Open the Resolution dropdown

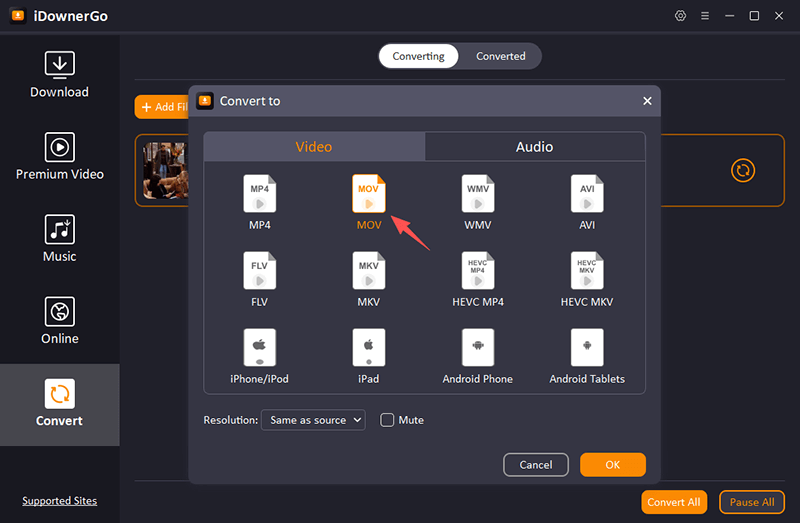tap(313, 420)
